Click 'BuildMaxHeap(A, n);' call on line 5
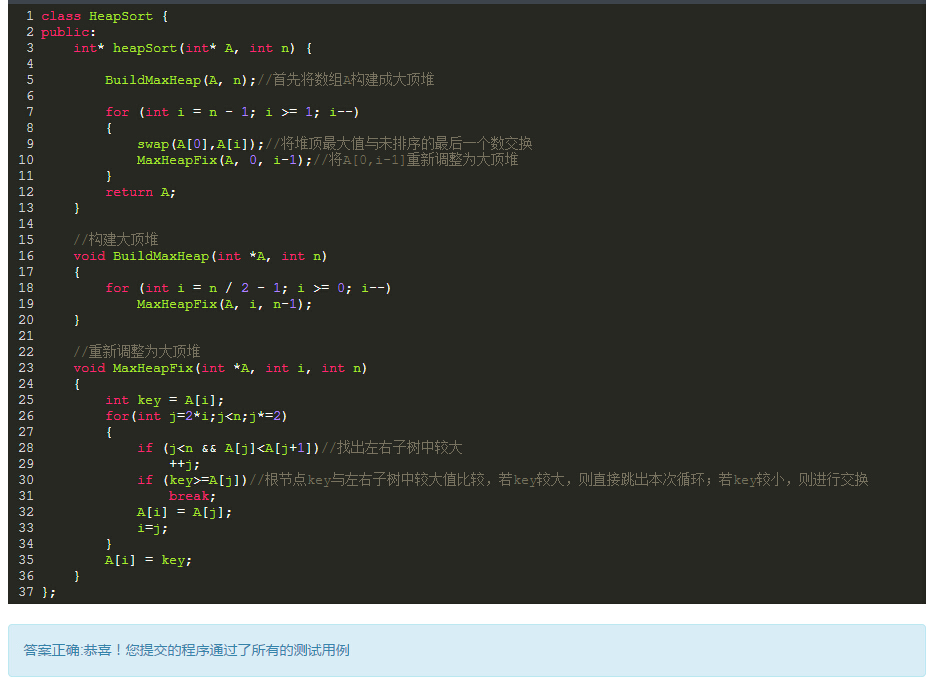This screenshot has width=927, height=683. (x=180, y=80)
